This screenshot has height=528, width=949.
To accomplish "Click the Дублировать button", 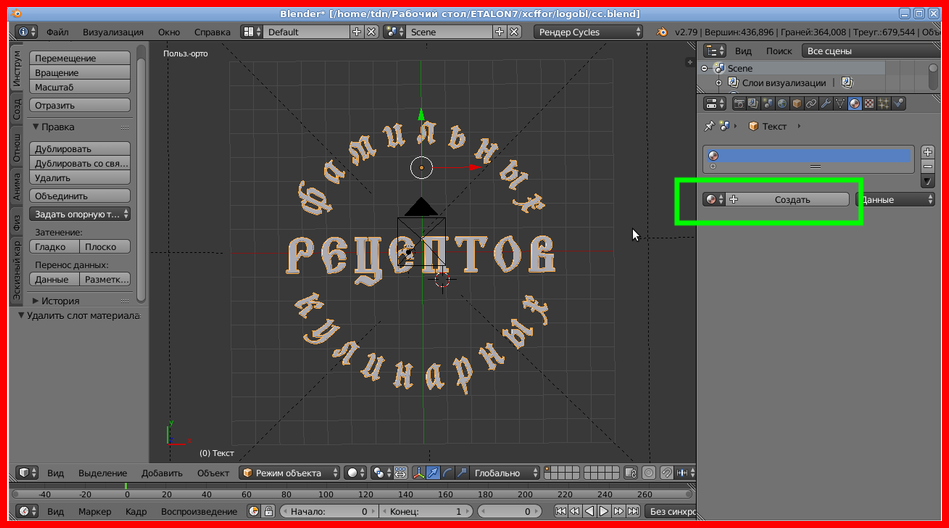I will 80,149.
